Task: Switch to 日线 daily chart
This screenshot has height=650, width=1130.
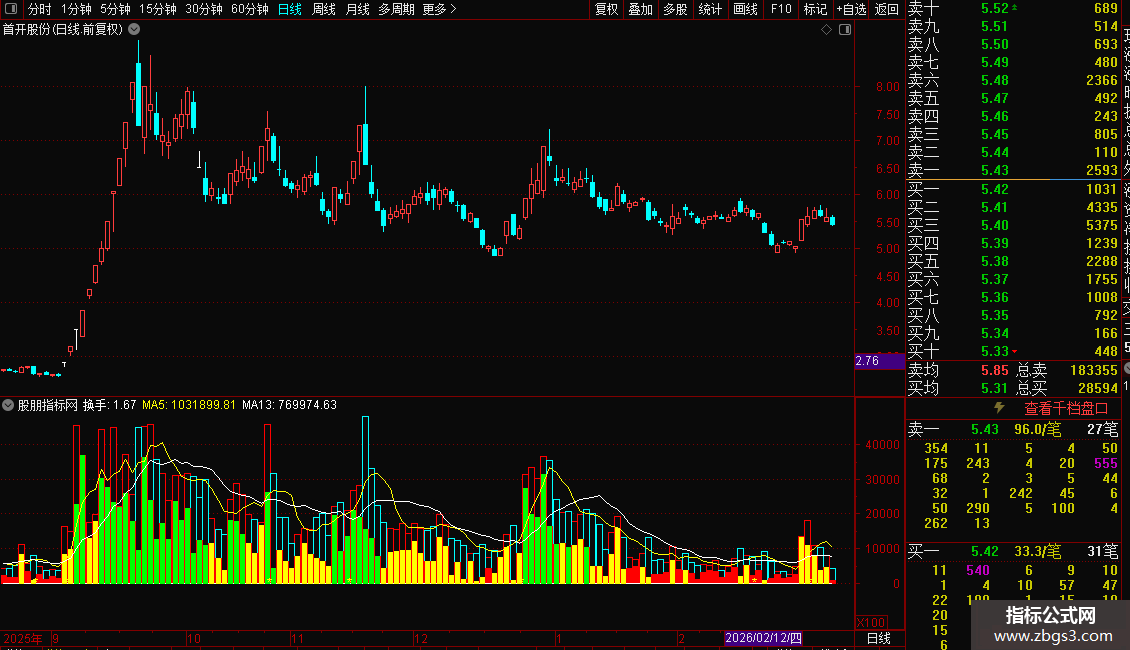Action: [290, 9]
